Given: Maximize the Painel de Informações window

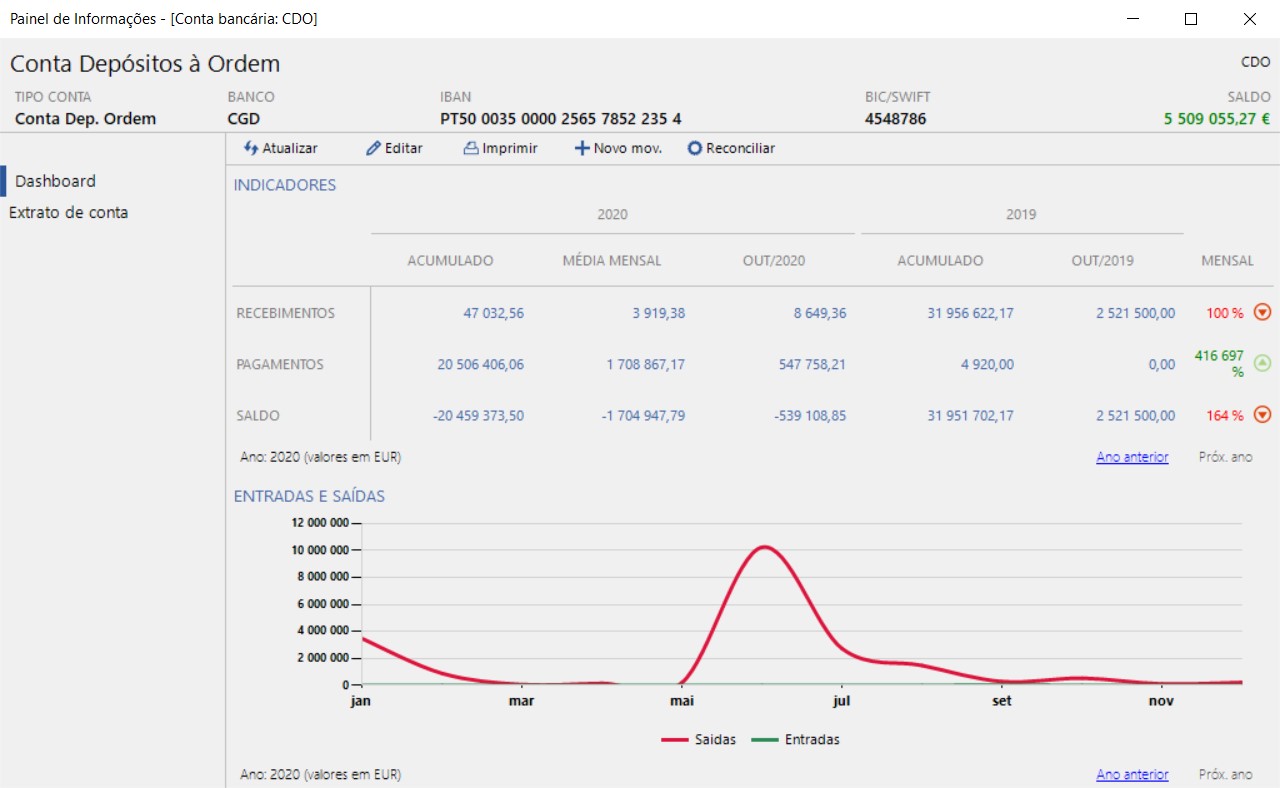Looking at the screenshot, I should click(1190, 19).
